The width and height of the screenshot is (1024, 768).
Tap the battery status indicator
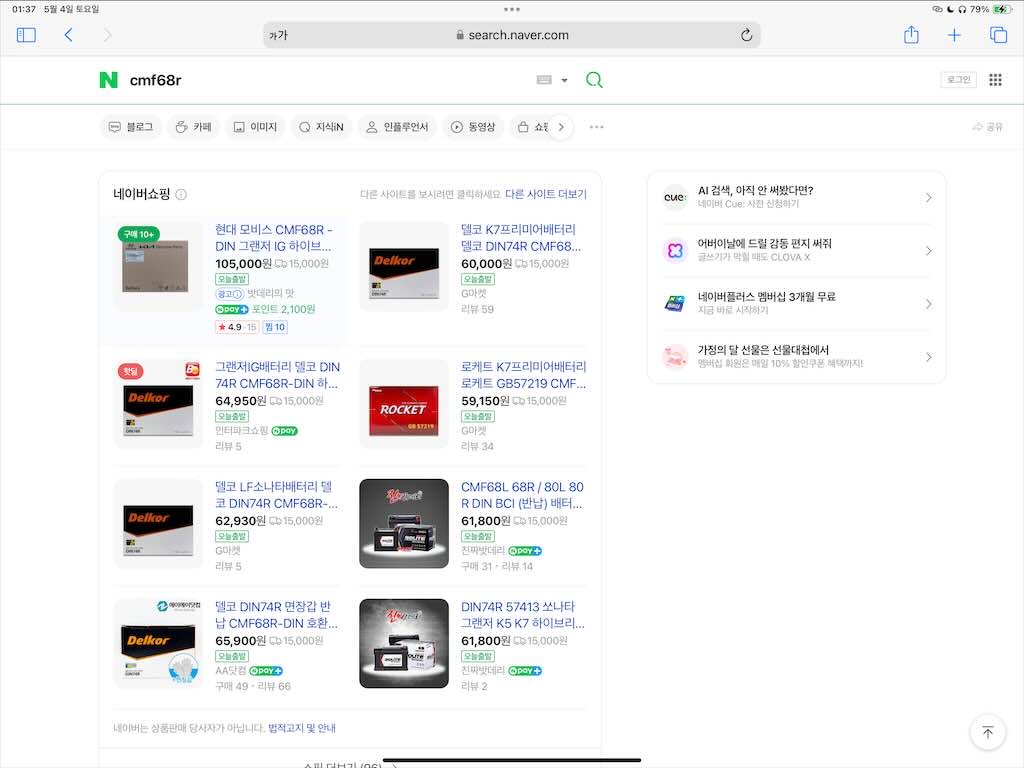pos(1001,9)
